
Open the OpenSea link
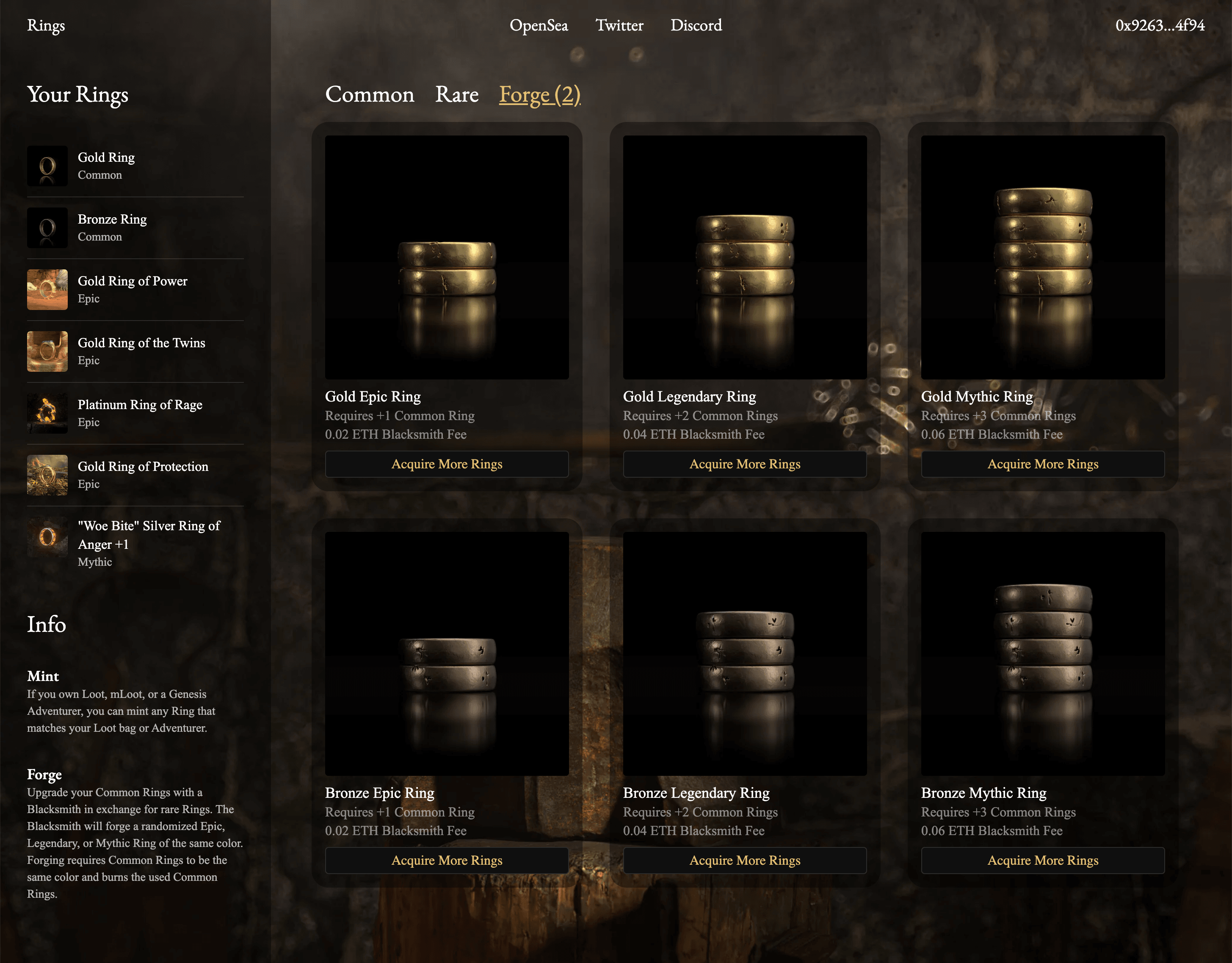(539, 25)
